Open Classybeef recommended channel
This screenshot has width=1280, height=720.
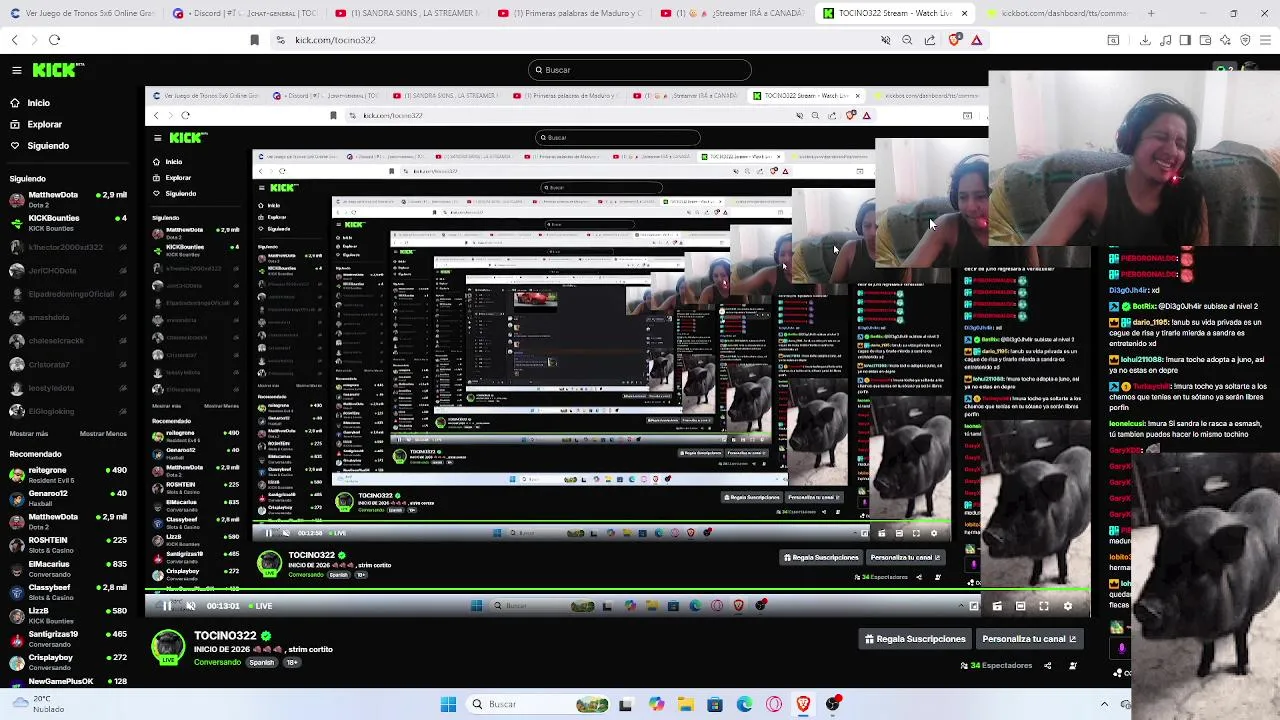tap(66, 592)
